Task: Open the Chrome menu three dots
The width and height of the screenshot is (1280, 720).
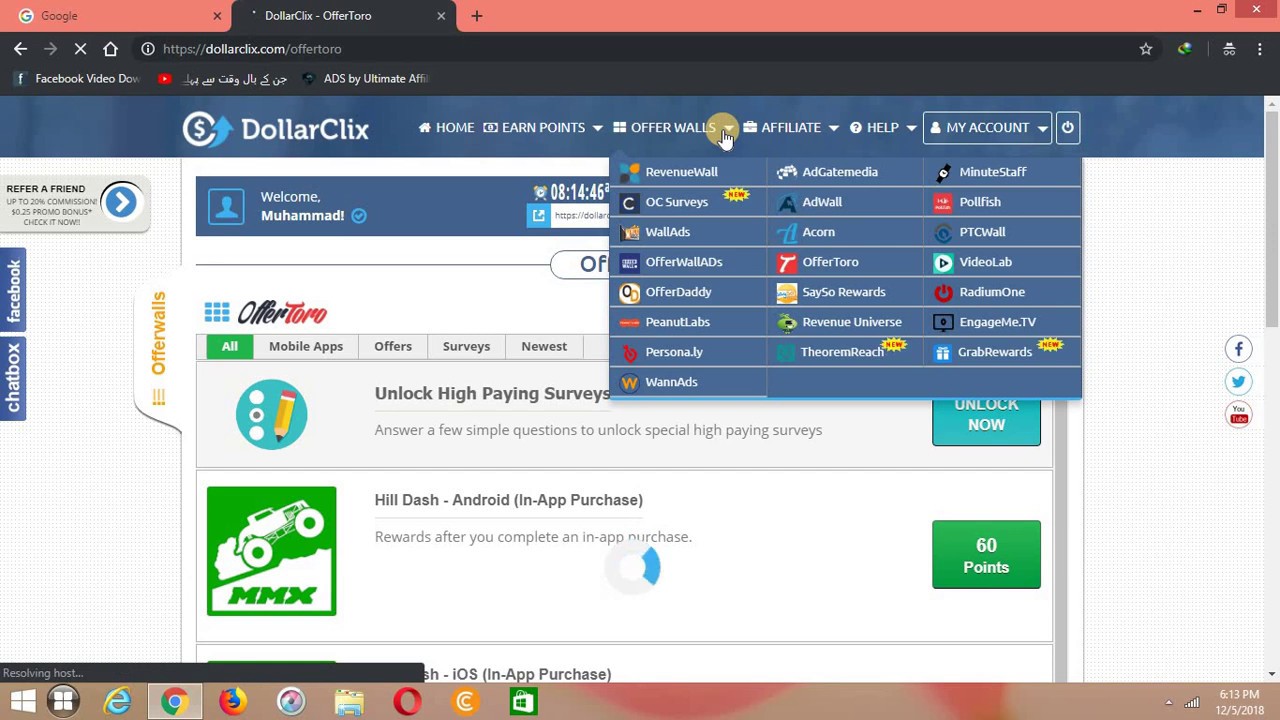Action: [x=1259, y=49]
